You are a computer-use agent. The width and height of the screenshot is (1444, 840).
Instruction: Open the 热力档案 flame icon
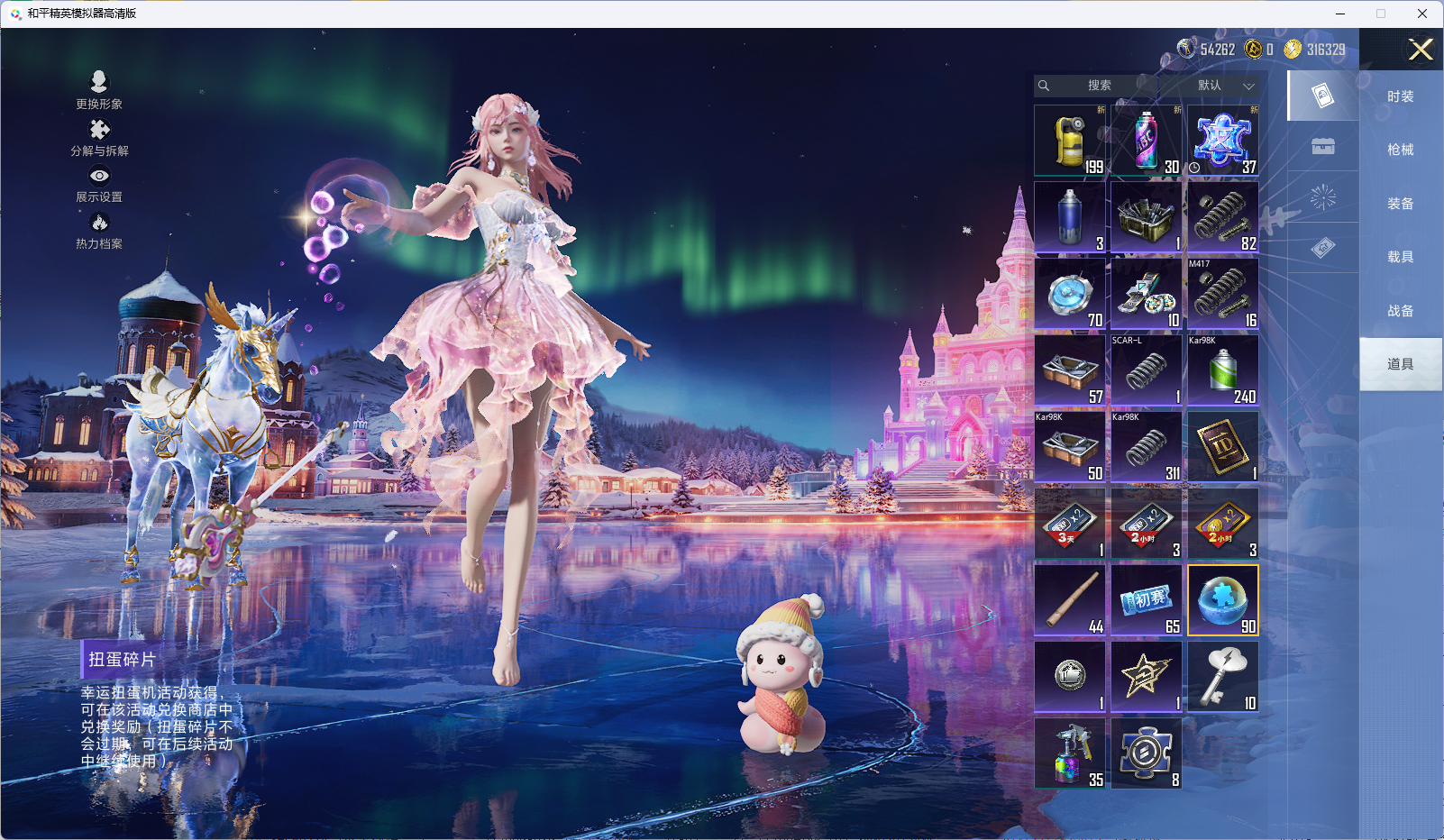[99, 223]
